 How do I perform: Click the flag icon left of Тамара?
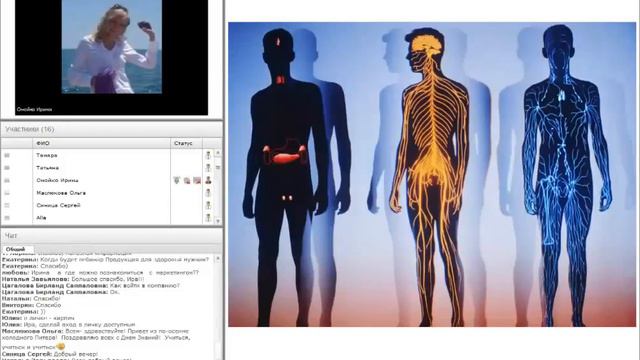(7, 156)
